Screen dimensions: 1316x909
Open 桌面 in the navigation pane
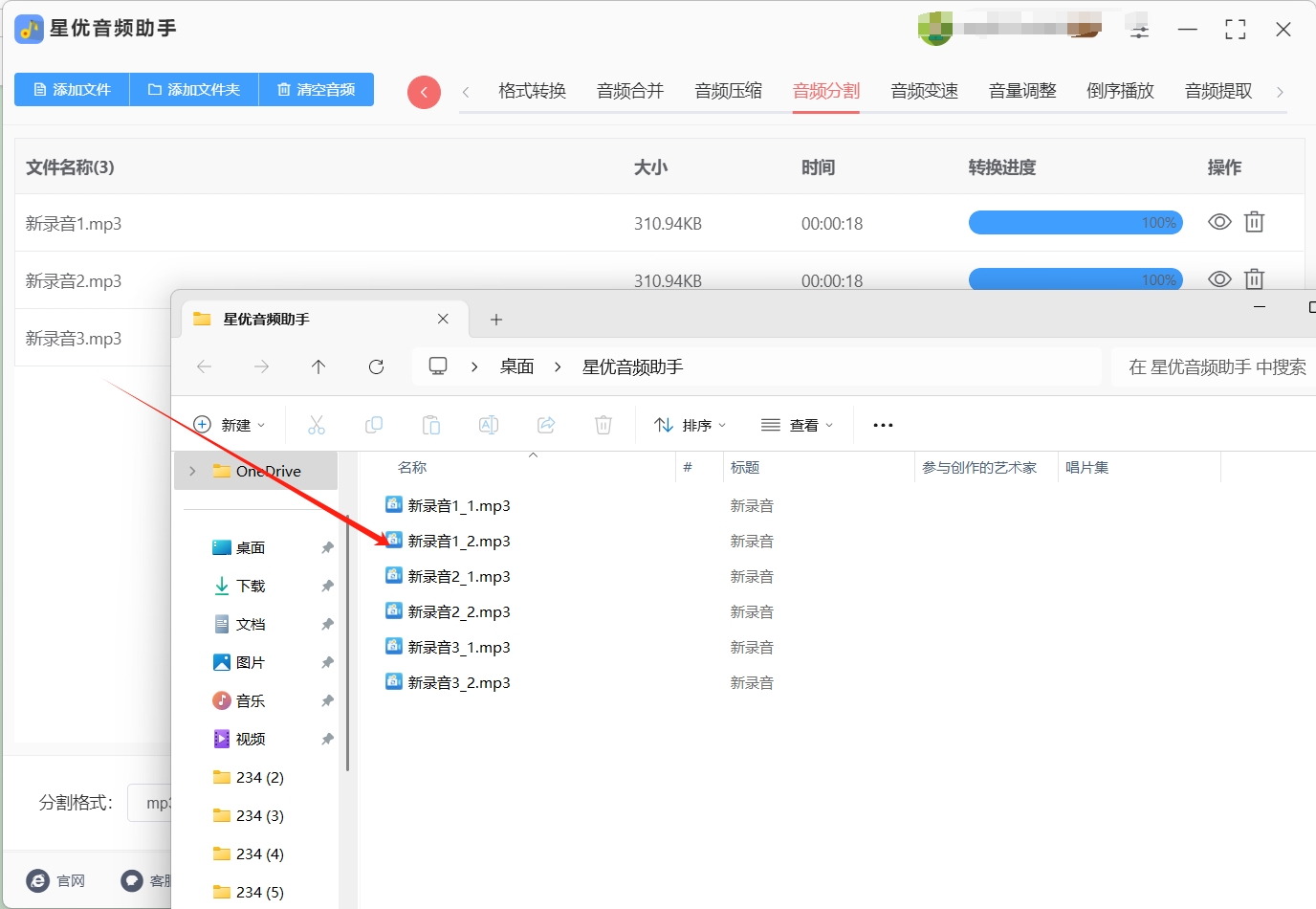point(239,547)
